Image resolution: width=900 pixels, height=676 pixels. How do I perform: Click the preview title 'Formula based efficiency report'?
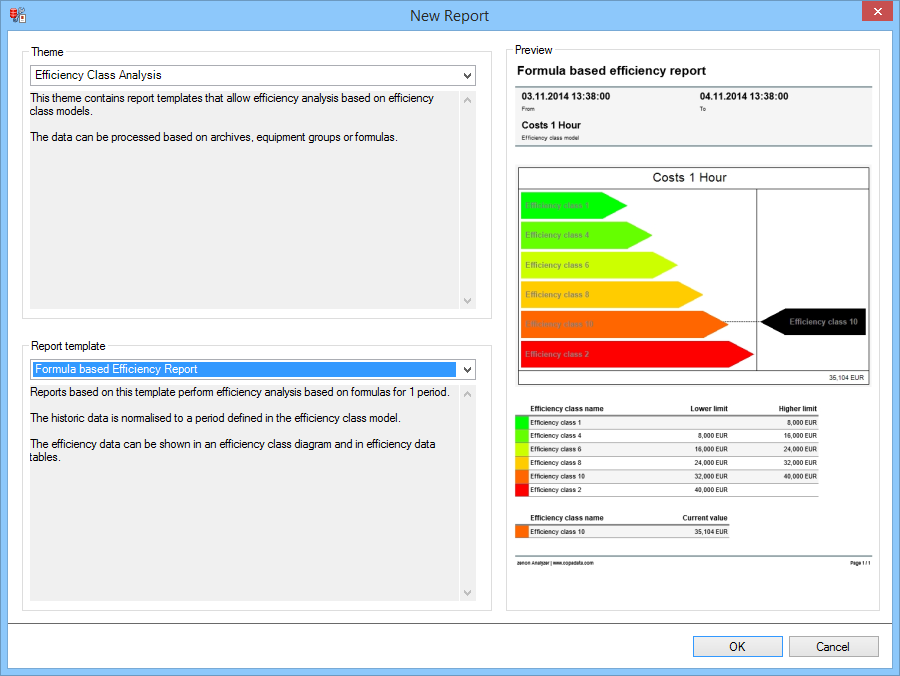pos(611,71)
